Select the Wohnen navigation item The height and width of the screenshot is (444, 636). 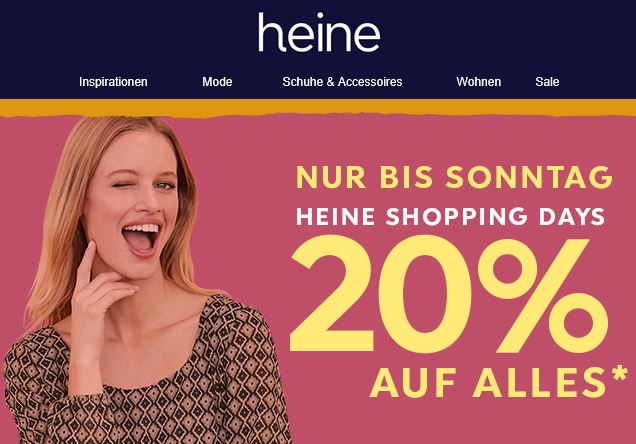tap(479, 82)
